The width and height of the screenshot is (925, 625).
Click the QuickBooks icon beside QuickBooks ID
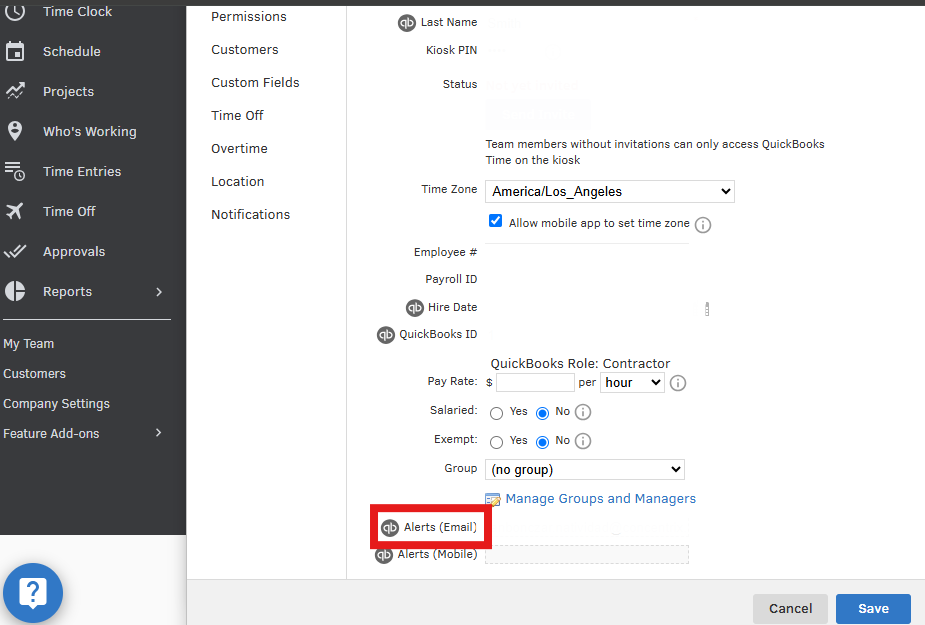386,335
